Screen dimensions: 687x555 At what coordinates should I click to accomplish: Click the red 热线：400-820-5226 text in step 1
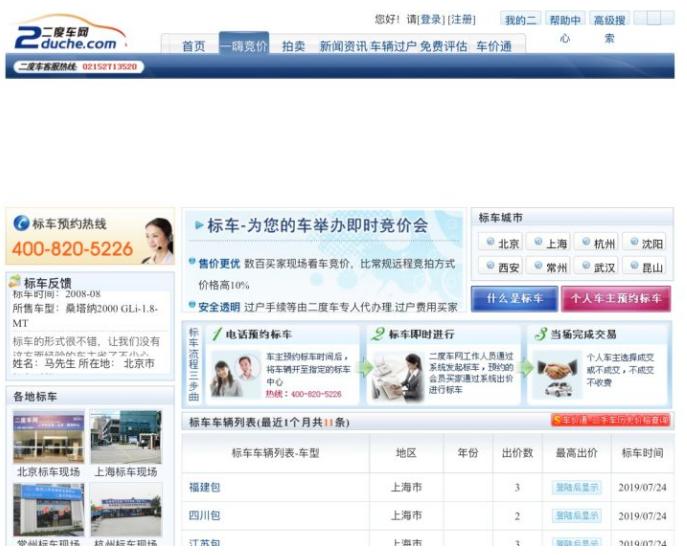click(303, 394)
